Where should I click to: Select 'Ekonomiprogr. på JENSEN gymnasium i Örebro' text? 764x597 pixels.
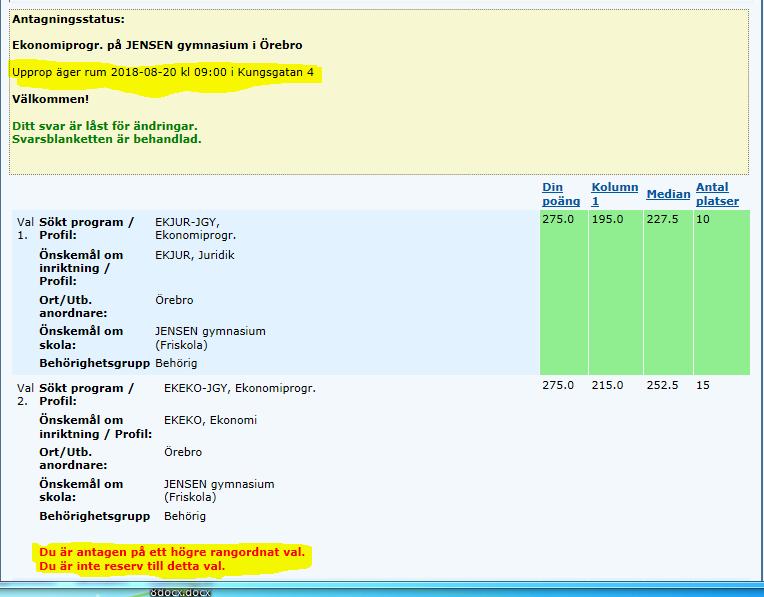pyautogui.click(x=157, y=45)
